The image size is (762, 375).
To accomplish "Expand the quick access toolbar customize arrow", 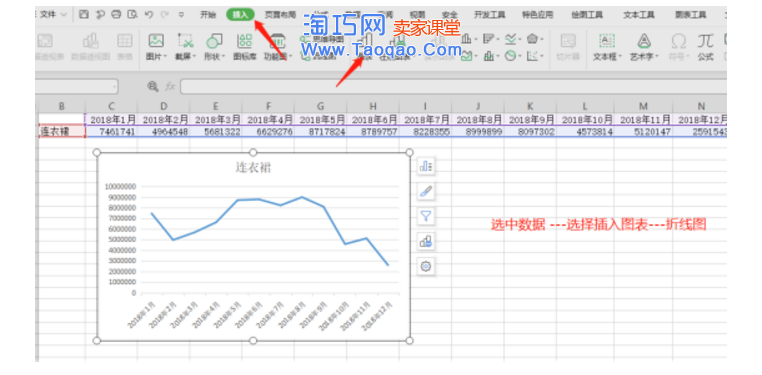I will (181, 15).
